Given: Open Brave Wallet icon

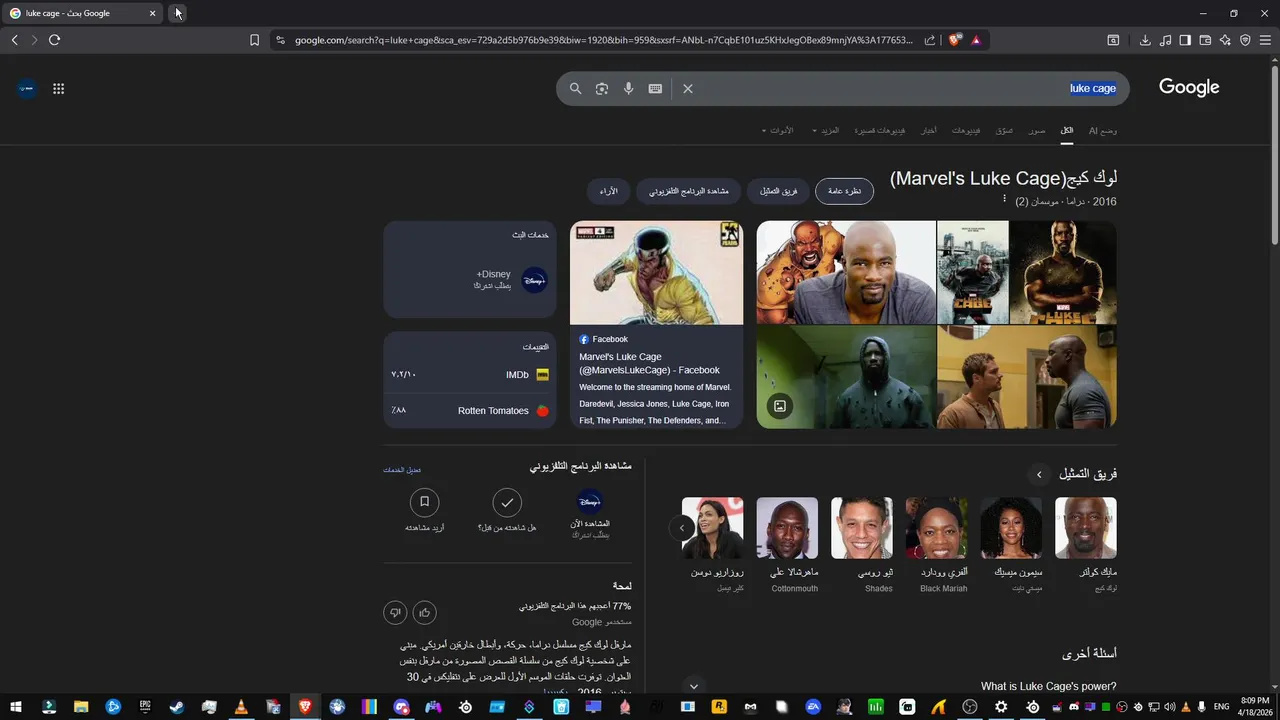Looking at the screenshot, I should (1205, 40).
